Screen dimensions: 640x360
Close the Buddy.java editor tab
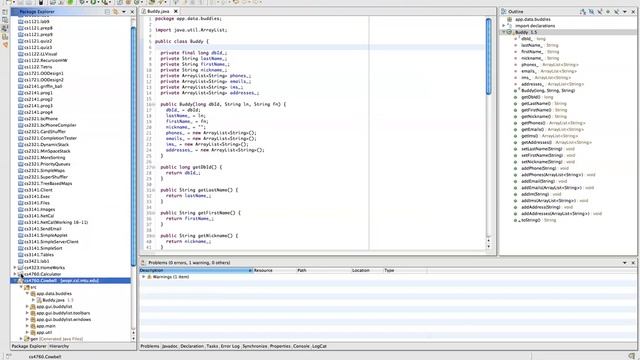point(176,11)
